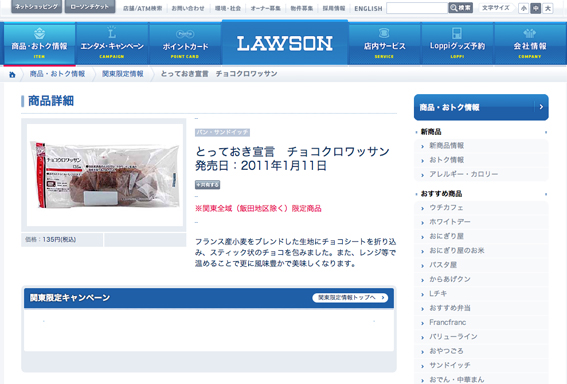This screenshot has height=384, width=567.
Task: Collapse the 新商品 sidebar section
Action: pyautogui.click(x=546, y=132)
